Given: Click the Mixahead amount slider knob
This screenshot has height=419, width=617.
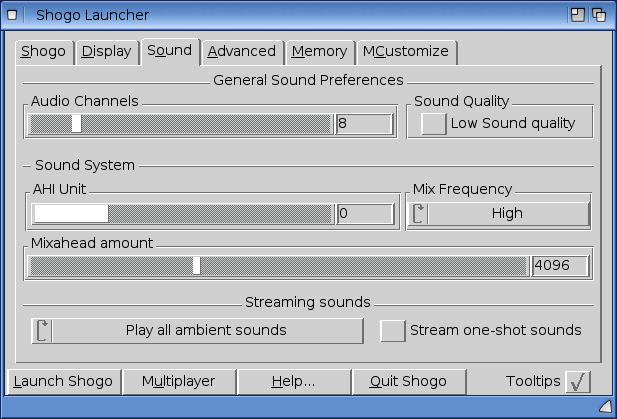Looking at the screenshot, I should (196, 266).
